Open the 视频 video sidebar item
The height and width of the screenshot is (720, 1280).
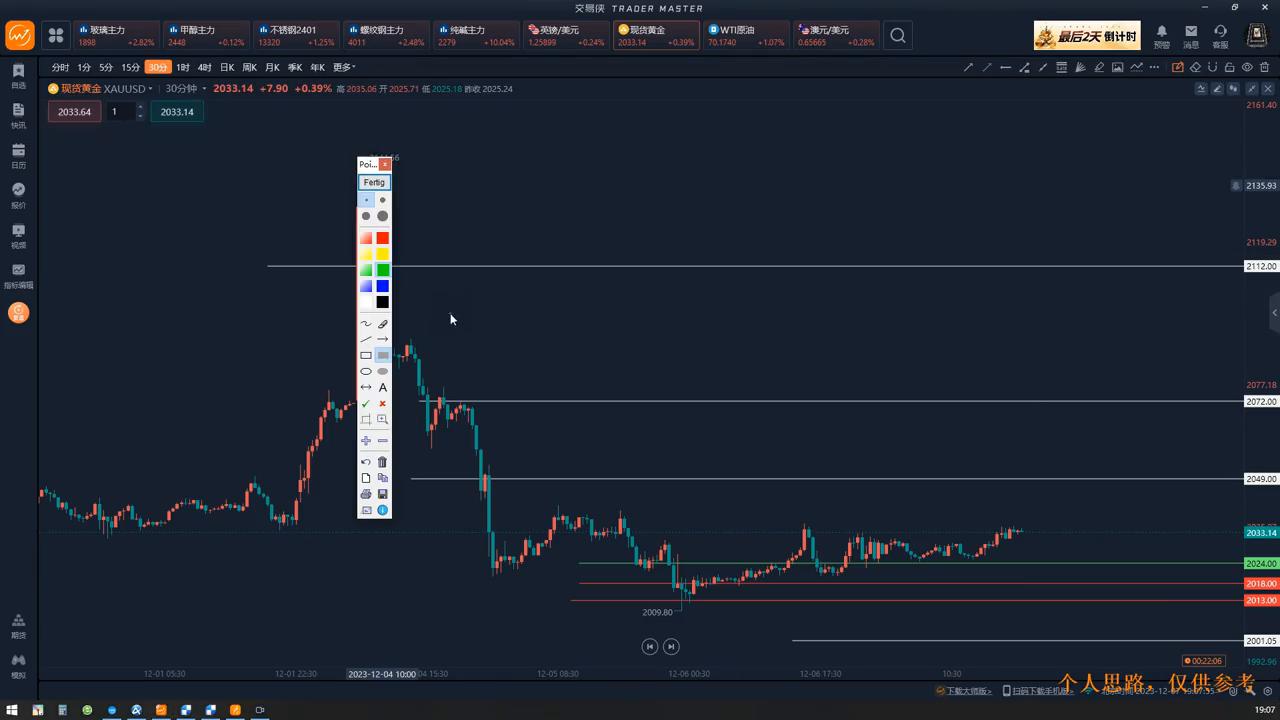coord(18,236)
